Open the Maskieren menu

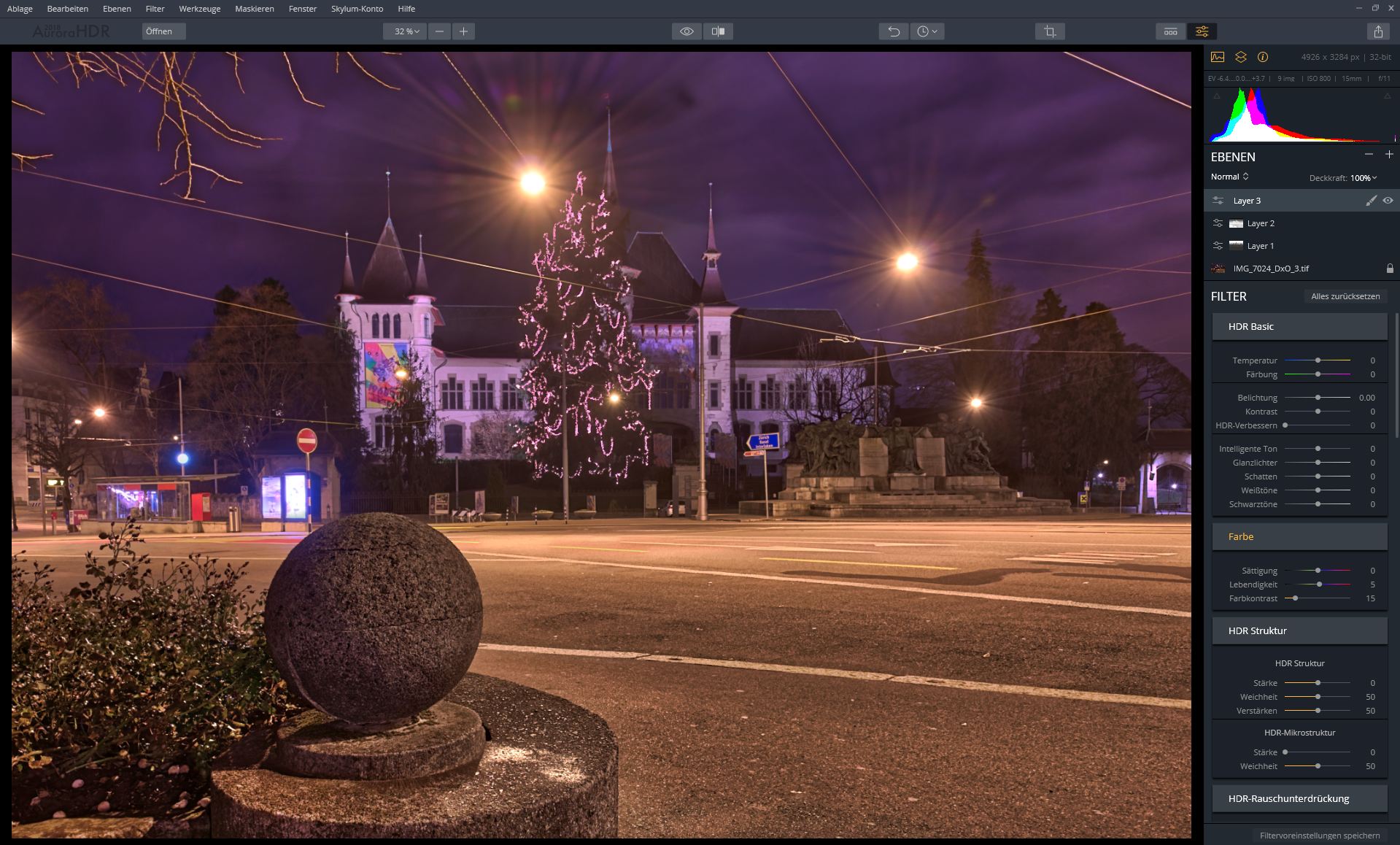(x=255, y=9)
